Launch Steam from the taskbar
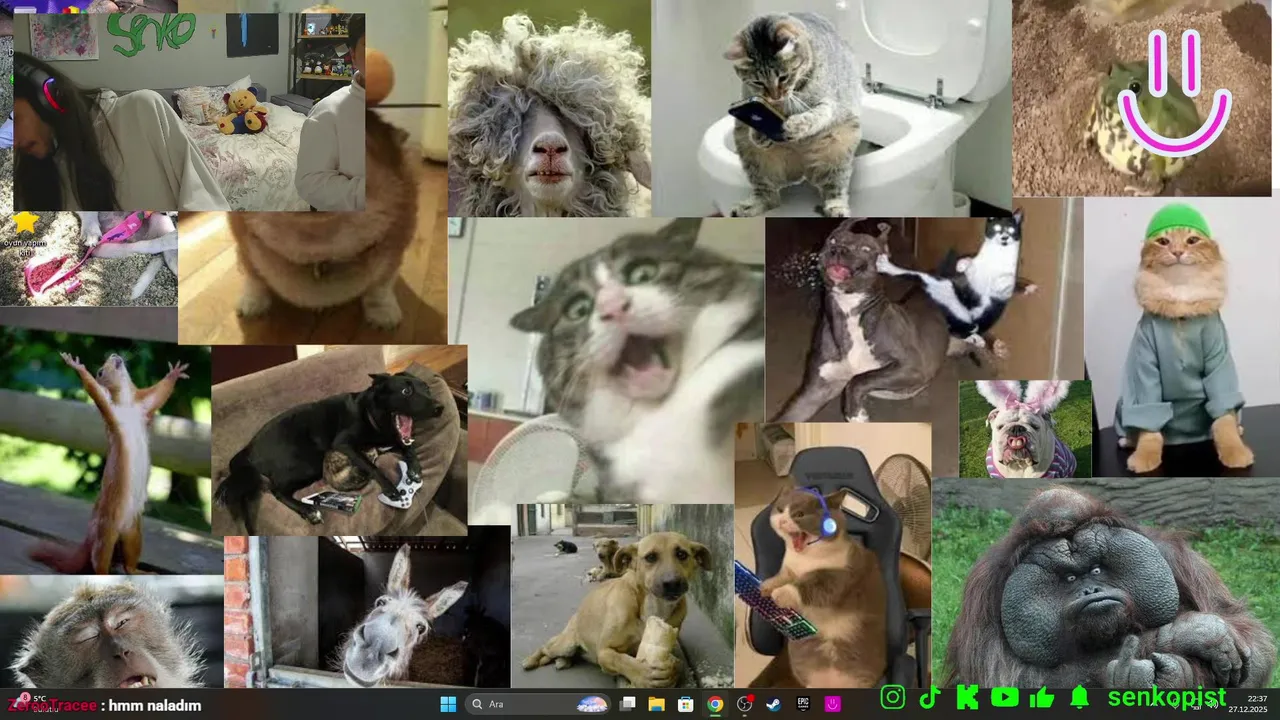Image resolution: width=1280 pixels, height=720 pixels. click(x=774, y=704)
